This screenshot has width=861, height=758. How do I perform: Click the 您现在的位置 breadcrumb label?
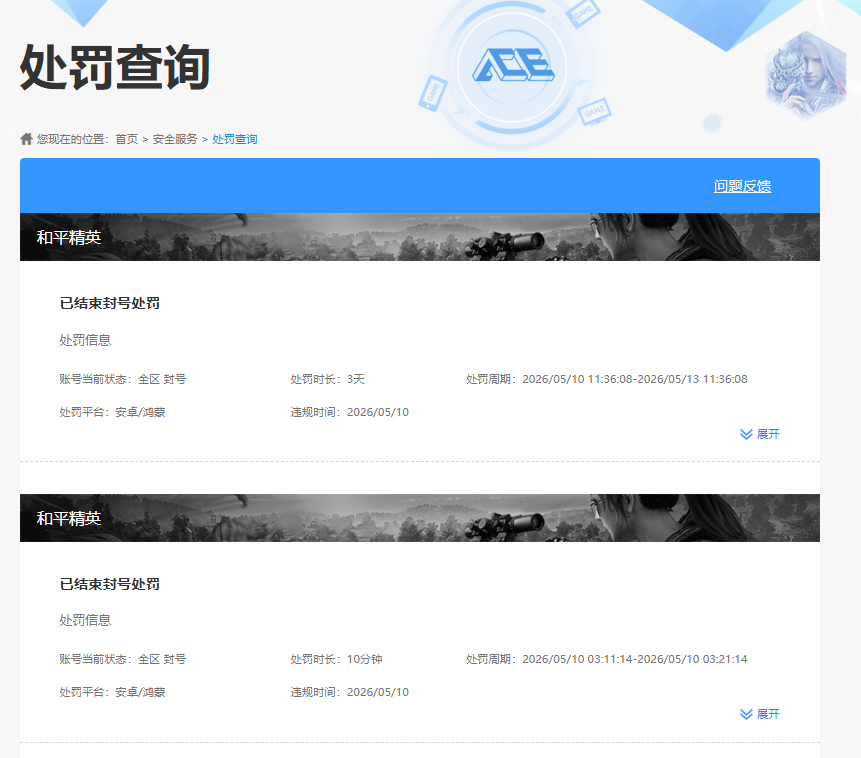(73, 139)
